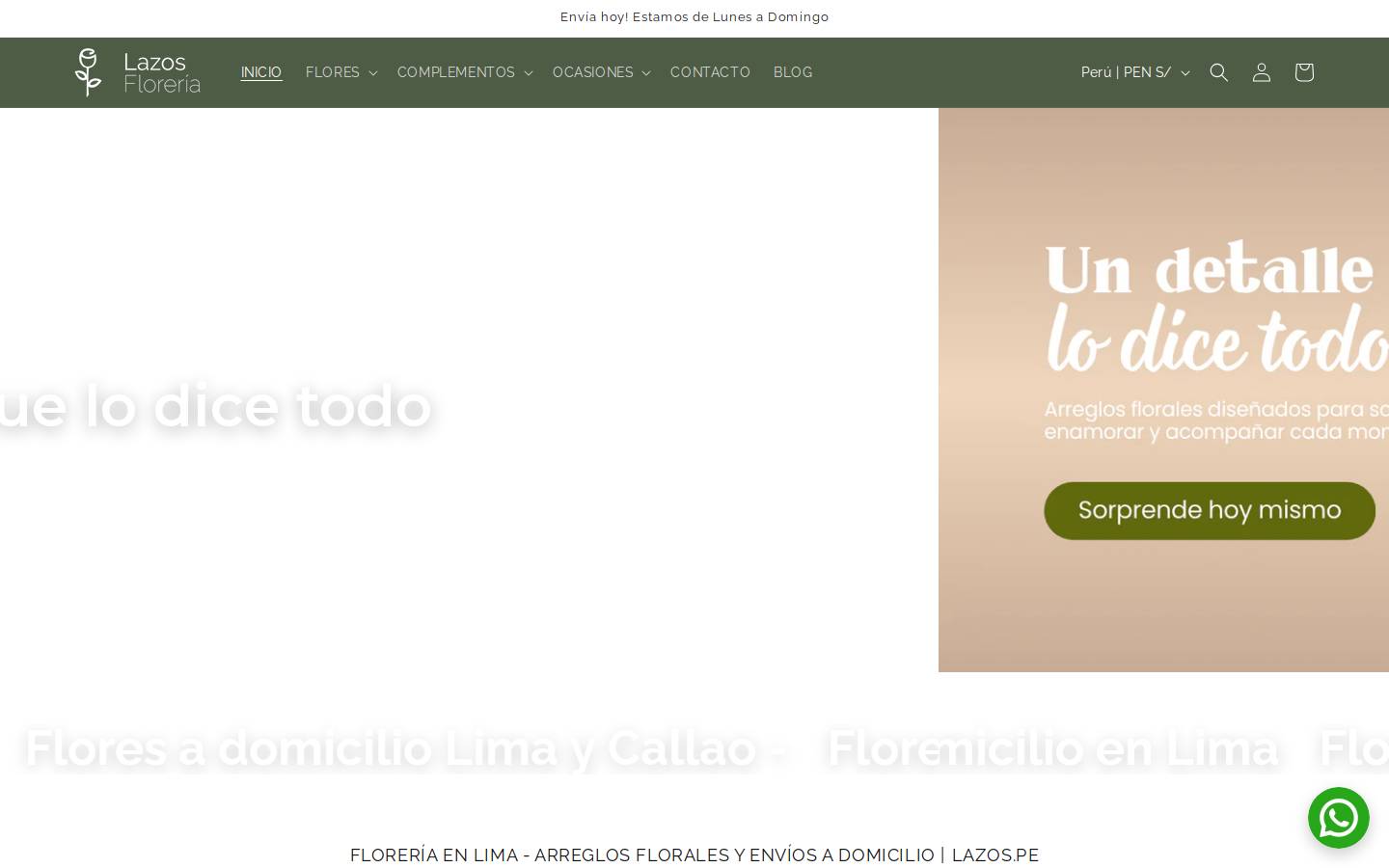1389x868 pixels.
Task: Open WhatsApp chat bubble
Action: click(x=1339, y=818)
